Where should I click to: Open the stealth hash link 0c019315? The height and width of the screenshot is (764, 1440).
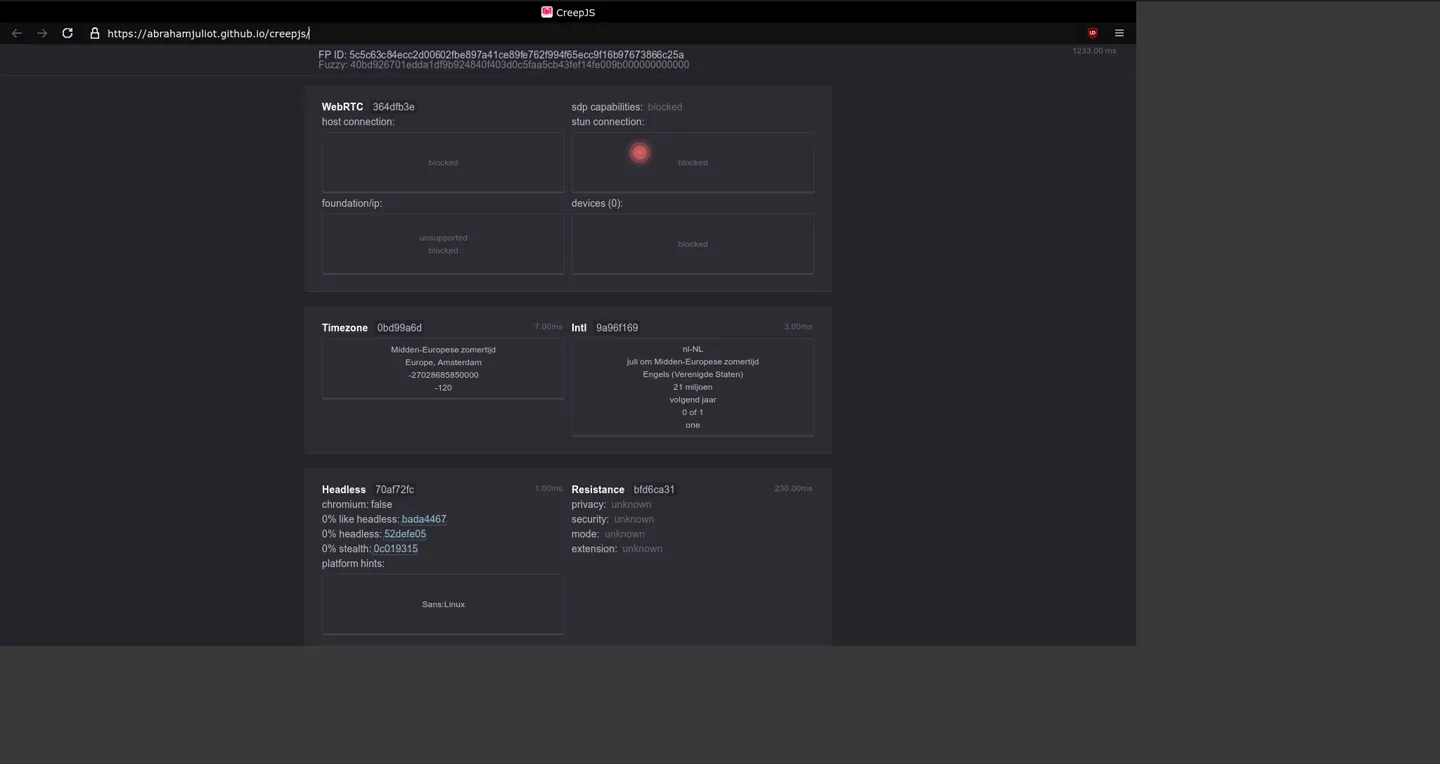pyautogui.click(x=396, y=549)
